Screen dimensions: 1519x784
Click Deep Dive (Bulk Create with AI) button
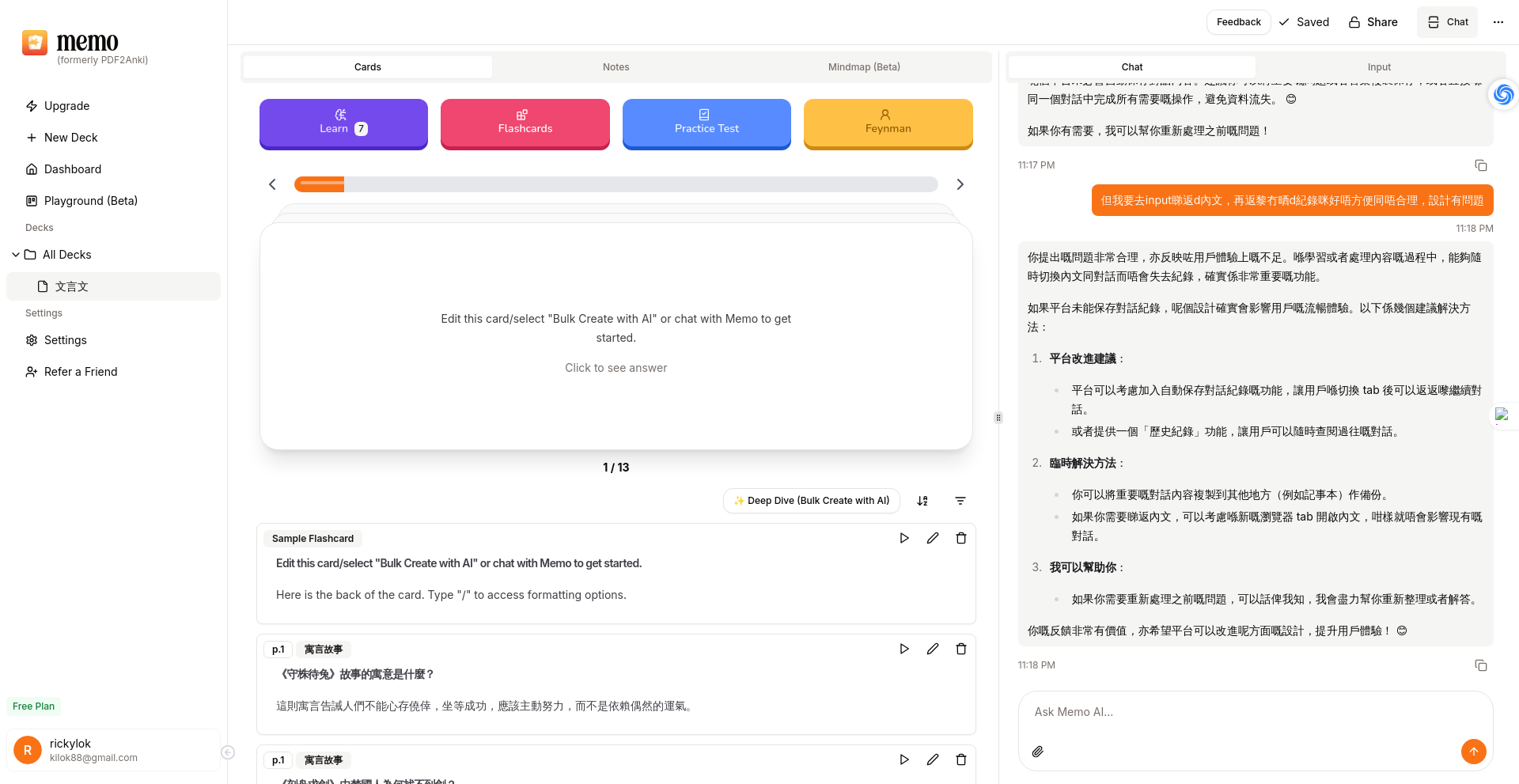pyautogui.click(x=811, y=501)
